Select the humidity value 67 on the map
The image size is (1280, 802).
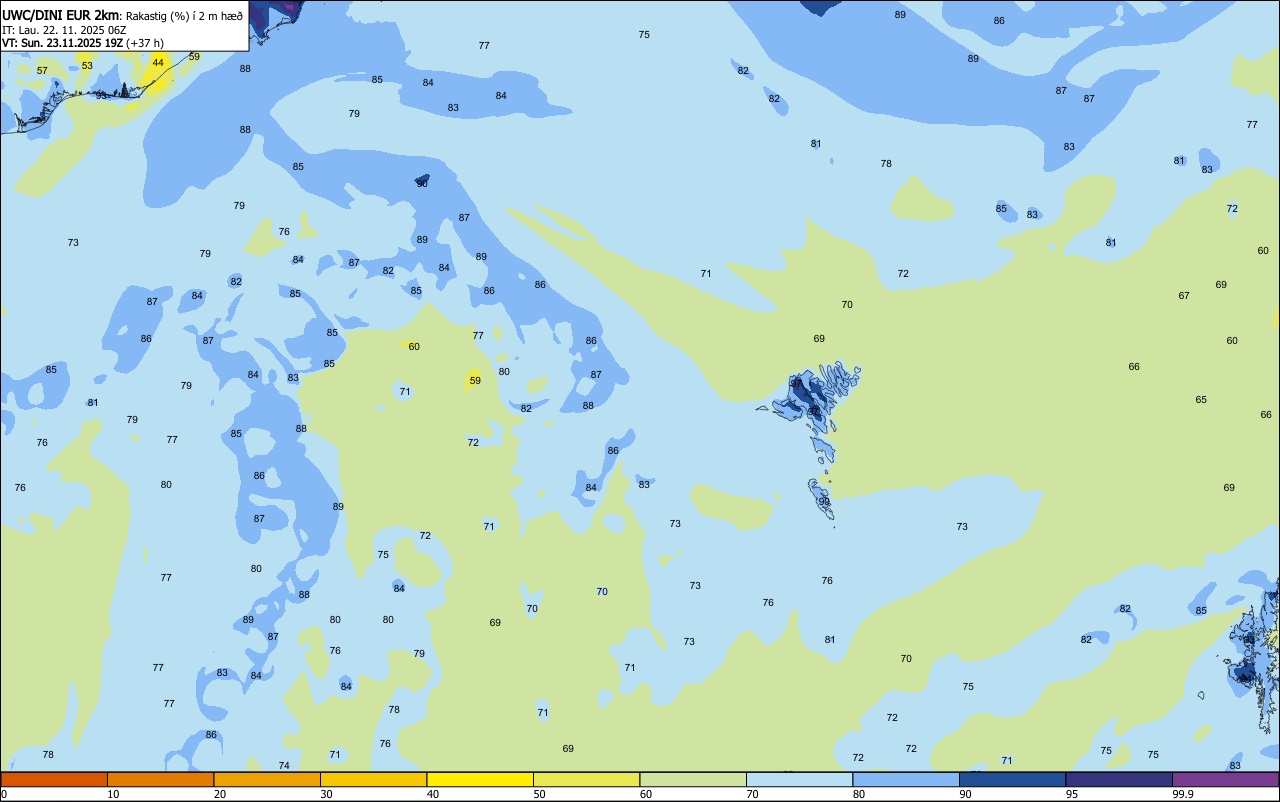pos(1184,296)
